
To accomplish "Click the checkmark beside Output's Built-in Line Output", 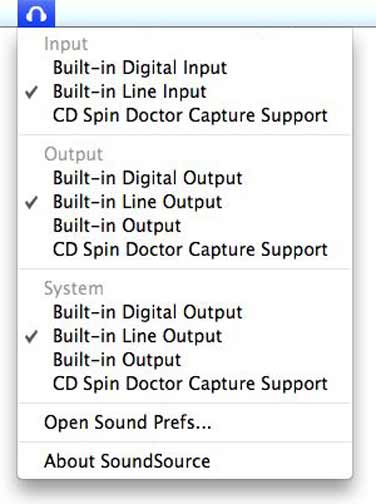I will pyautogui.click(x=31, y=203).
